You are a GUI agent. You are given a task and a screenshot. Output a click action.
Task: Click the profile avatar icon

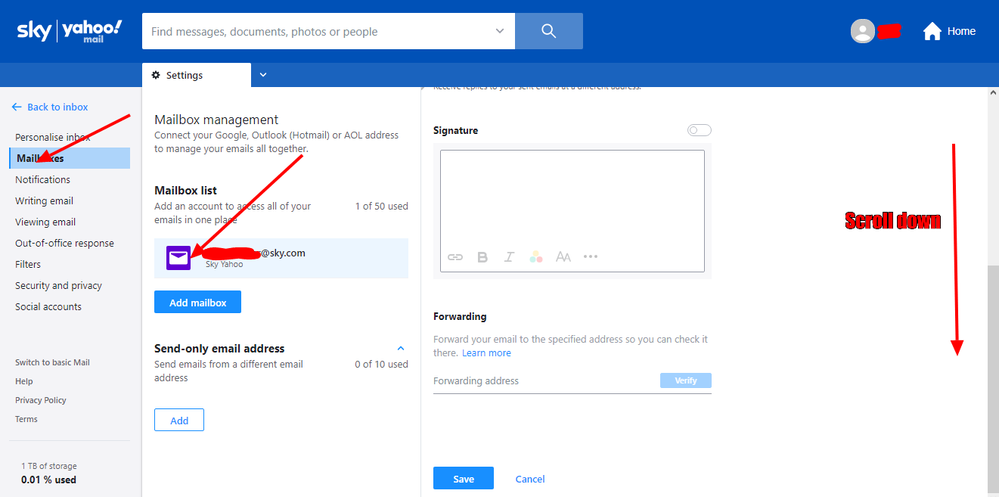coord(862,31)
